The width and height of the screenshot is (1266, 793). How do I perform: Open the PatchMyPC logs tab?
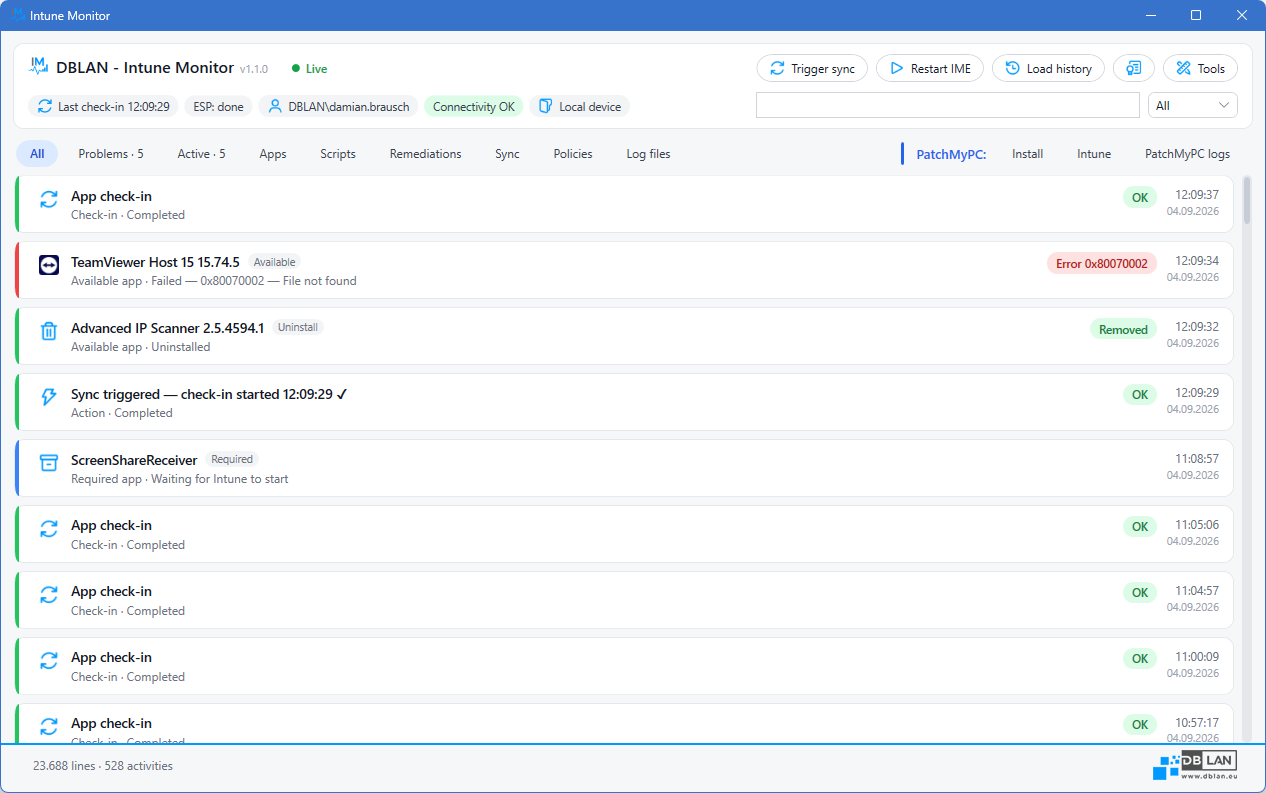pyautogui.click(x=1188, y=154)
